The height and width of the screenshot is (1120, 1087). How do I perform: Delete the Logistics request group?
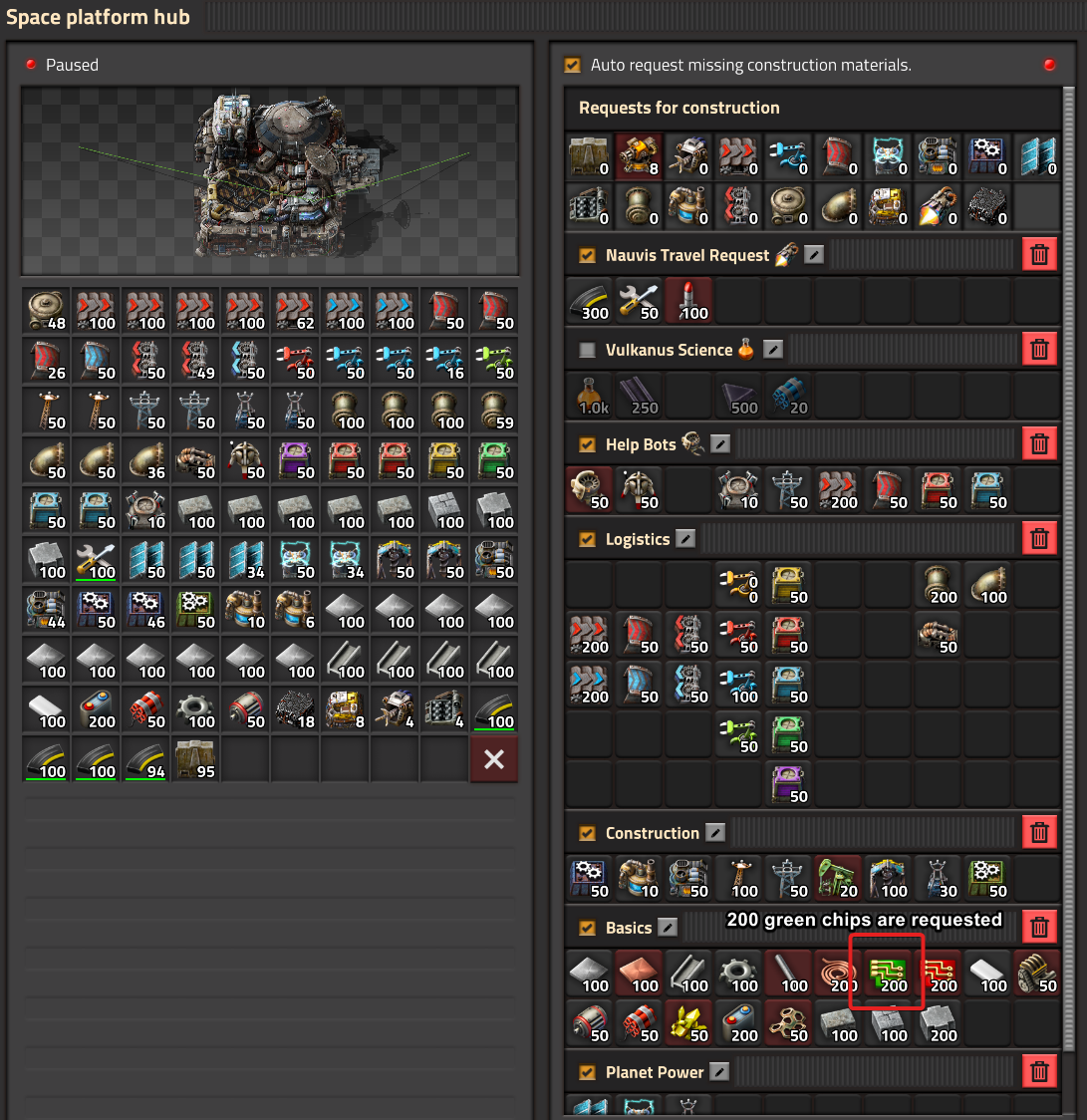[x=1039, y=539]
